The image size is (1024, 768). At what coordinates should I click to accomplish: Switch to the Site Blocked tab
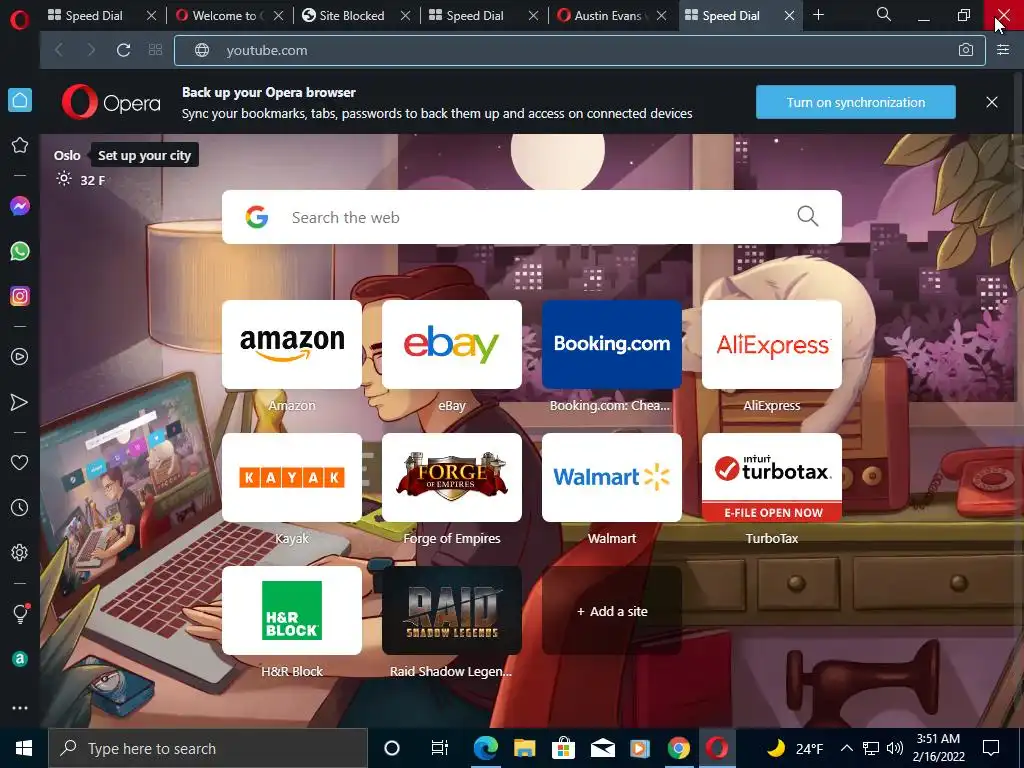(x=350, y=16)
